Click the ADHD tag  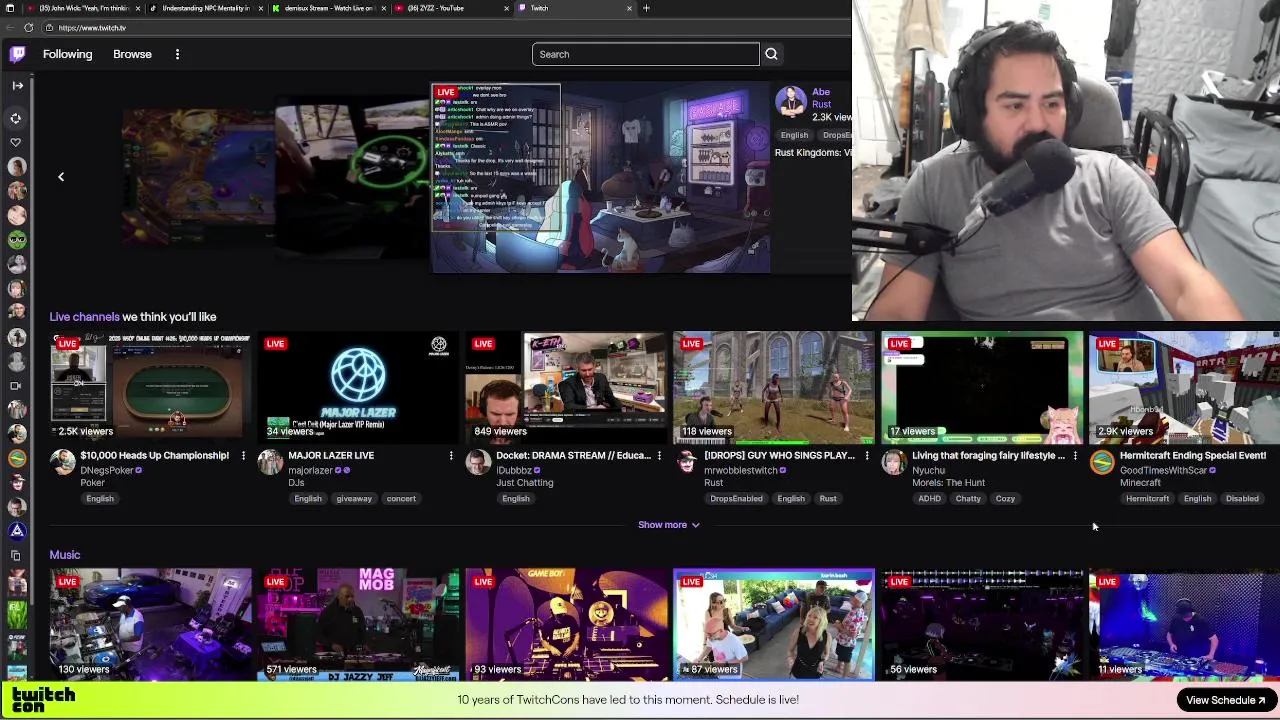click(x=929, y=499)
